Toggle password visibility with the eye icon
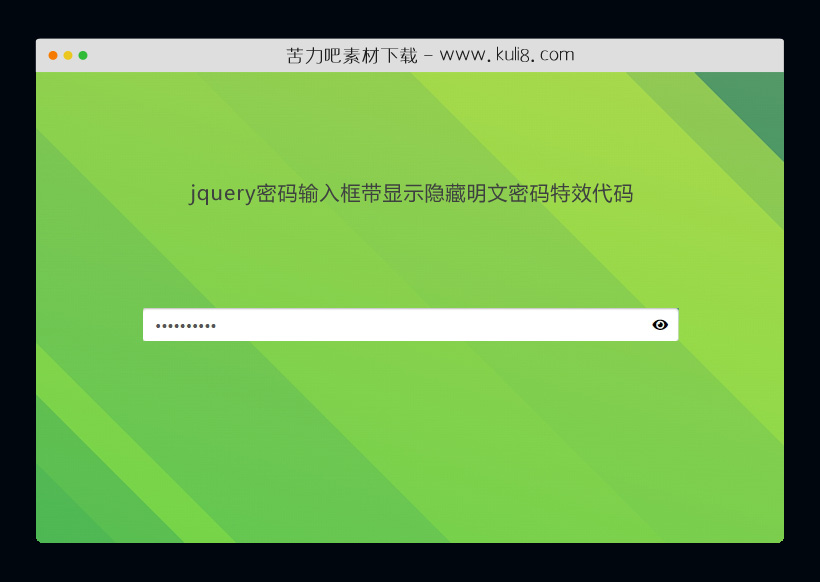Image resolution: width=820 pixels, height=582 pixels. [x=660, y=324]
